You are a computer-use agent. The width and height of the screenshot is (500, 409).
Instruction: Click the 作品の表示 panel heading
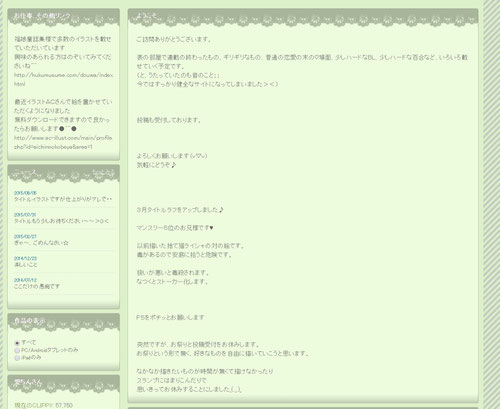pos(30,321)
